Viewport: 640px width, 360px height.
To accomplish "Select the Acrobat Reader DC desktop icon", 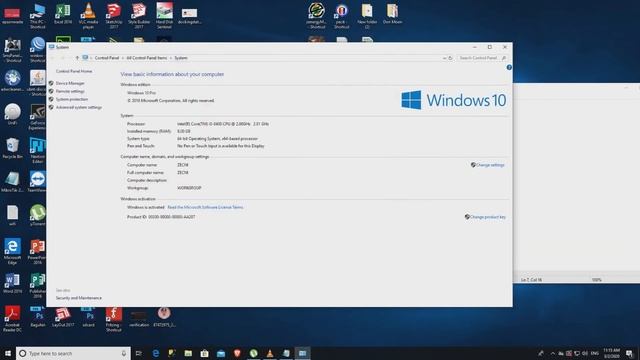I will point(13,319).
